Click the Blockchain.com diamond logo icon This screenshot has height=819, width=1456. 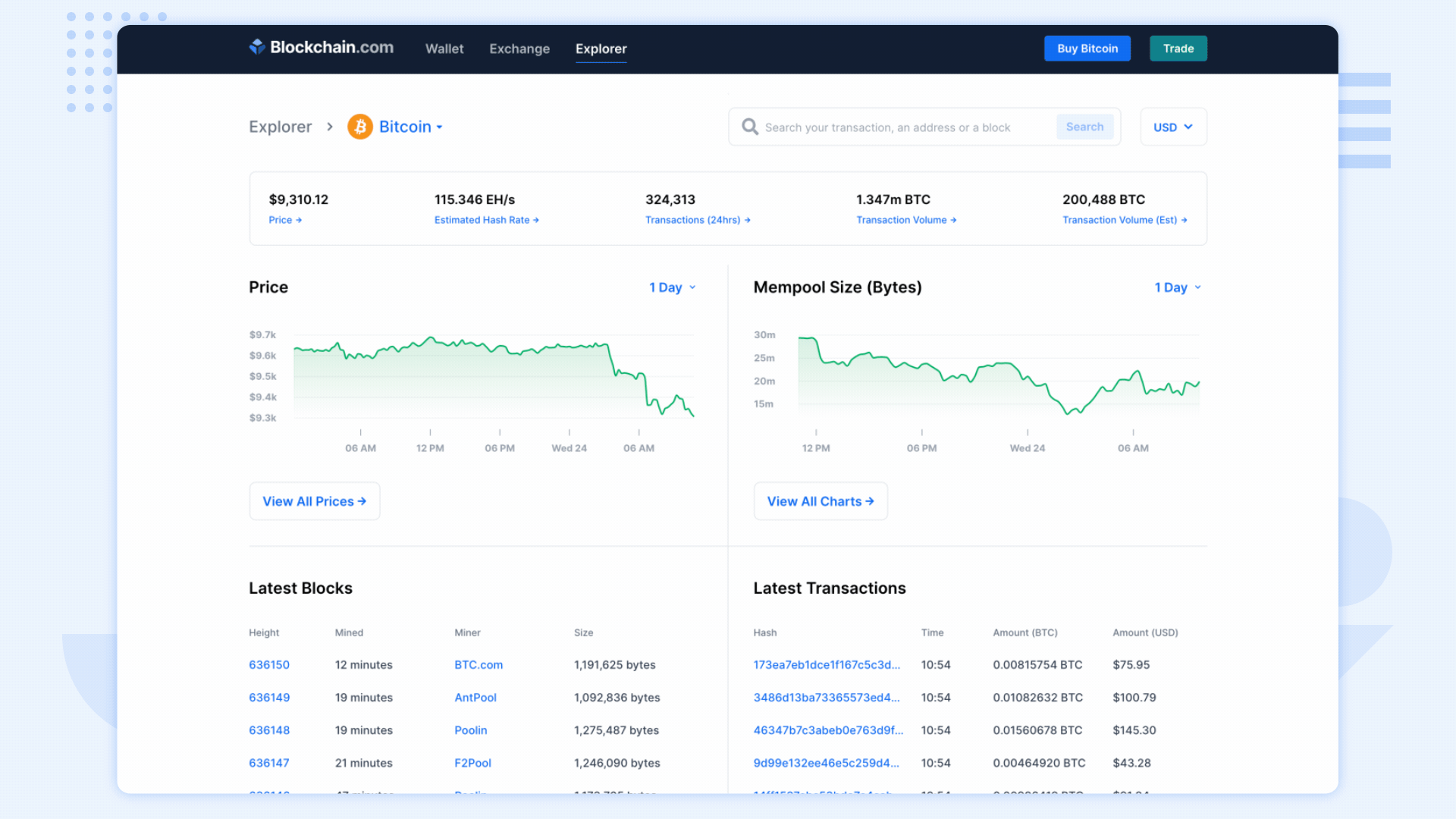tap(257, 47)
